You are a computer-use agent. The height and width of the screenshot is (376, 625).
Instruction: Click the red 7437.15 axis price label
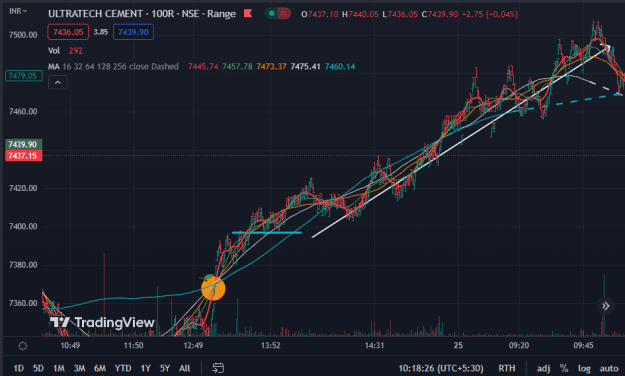click(x=23, y=156)
